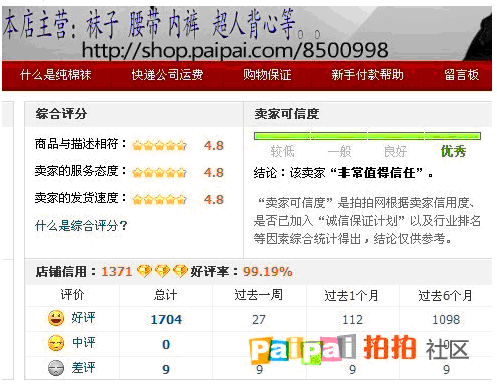
Task: Select the 4.8 score for 卖家的发货速度
Action: 214,200
